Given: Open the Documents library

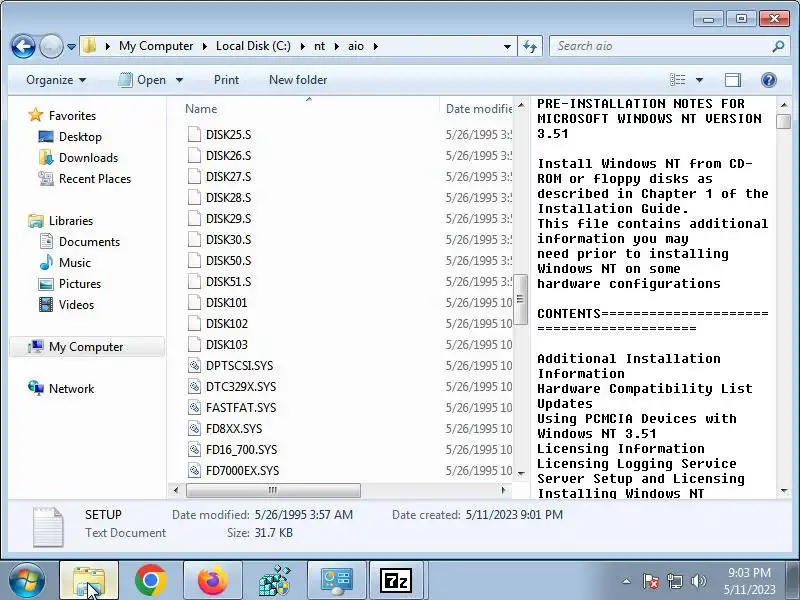Looking at the screenshot, I should click(89, 241).
